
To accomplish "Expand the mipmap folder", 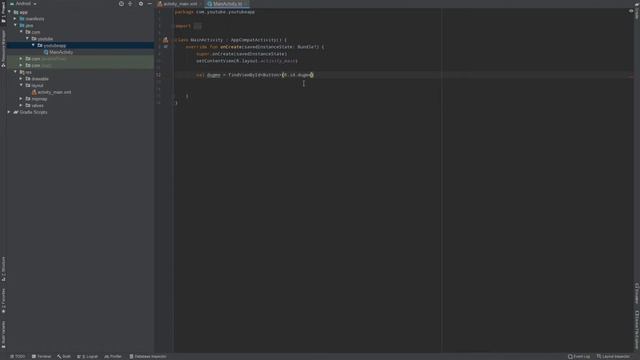I will click(x=21, y=99).
